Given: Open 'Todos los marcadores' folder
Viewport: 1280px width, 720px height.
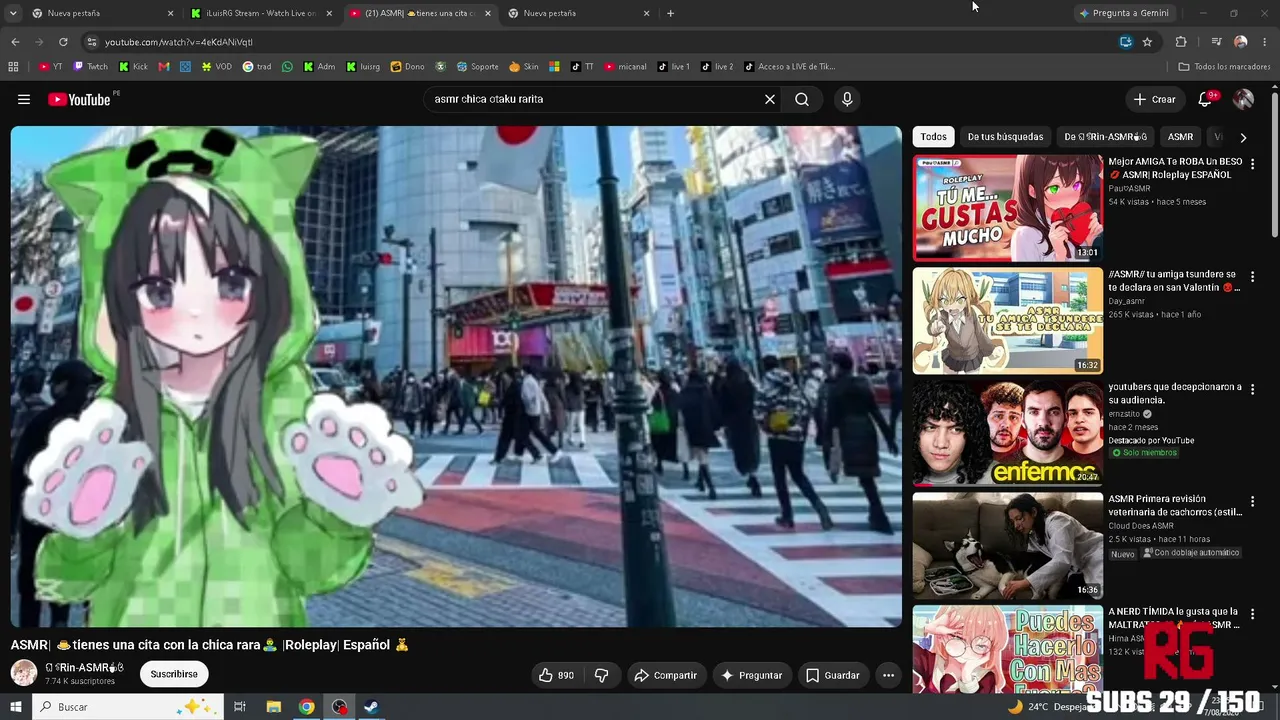Looking at the screenshot, I should click(x=1224, y=67).
